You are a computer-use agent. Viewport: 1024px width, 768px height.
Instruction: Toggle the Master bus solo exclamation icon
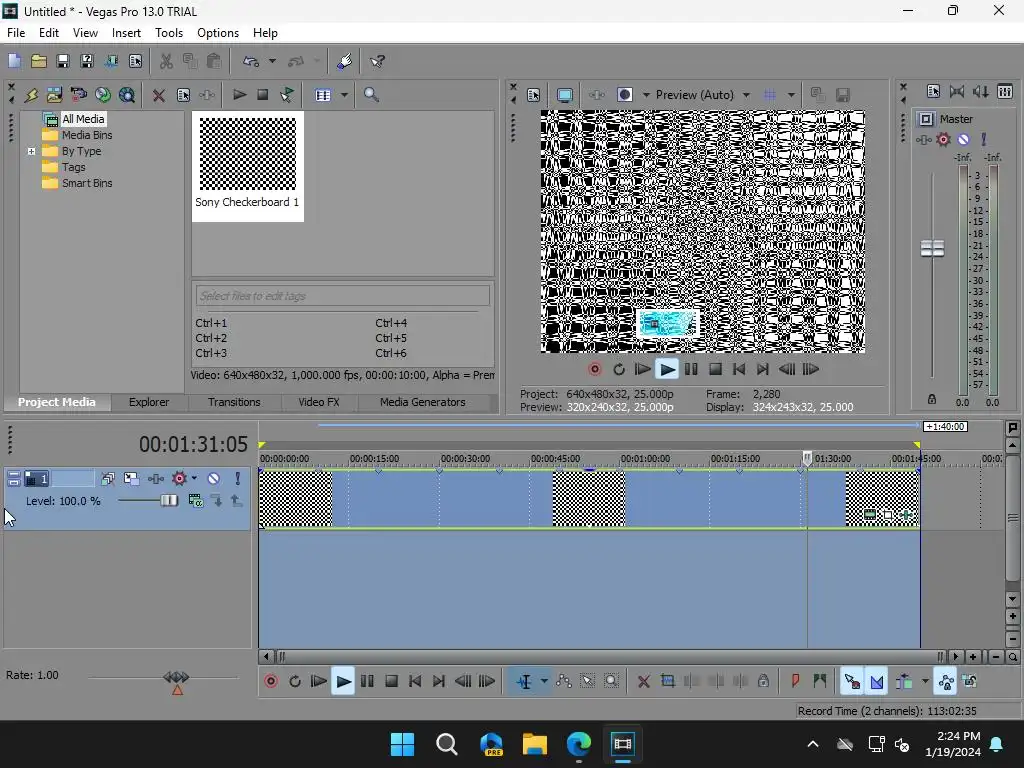coord(984,140)
